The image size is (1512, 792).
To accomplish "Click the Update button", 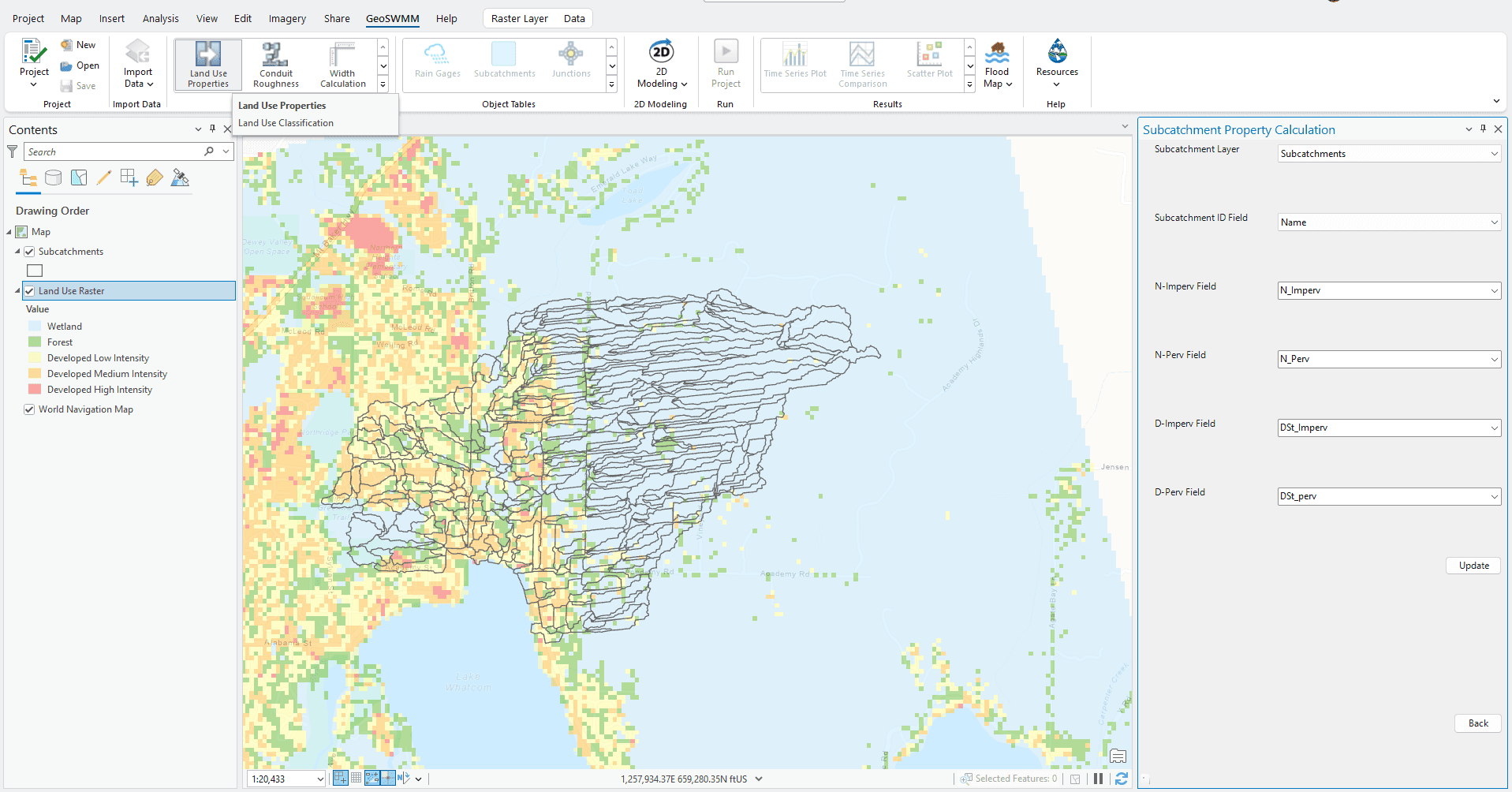I will tap(1473, 566).
